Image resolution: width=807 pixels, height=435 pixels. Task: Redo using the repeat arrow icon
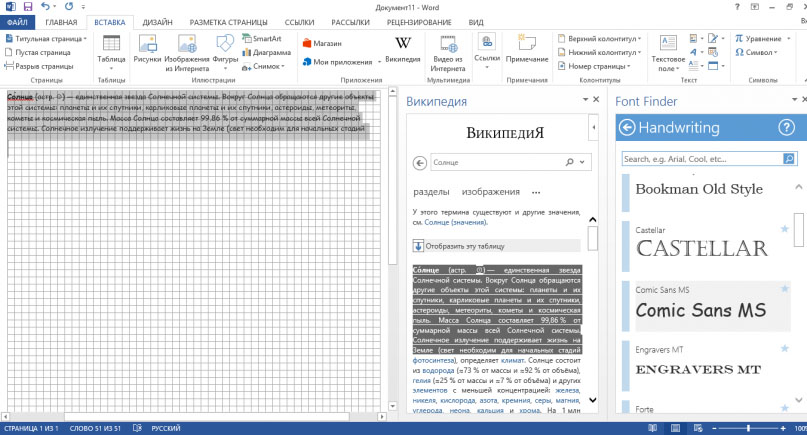[69, 7]
